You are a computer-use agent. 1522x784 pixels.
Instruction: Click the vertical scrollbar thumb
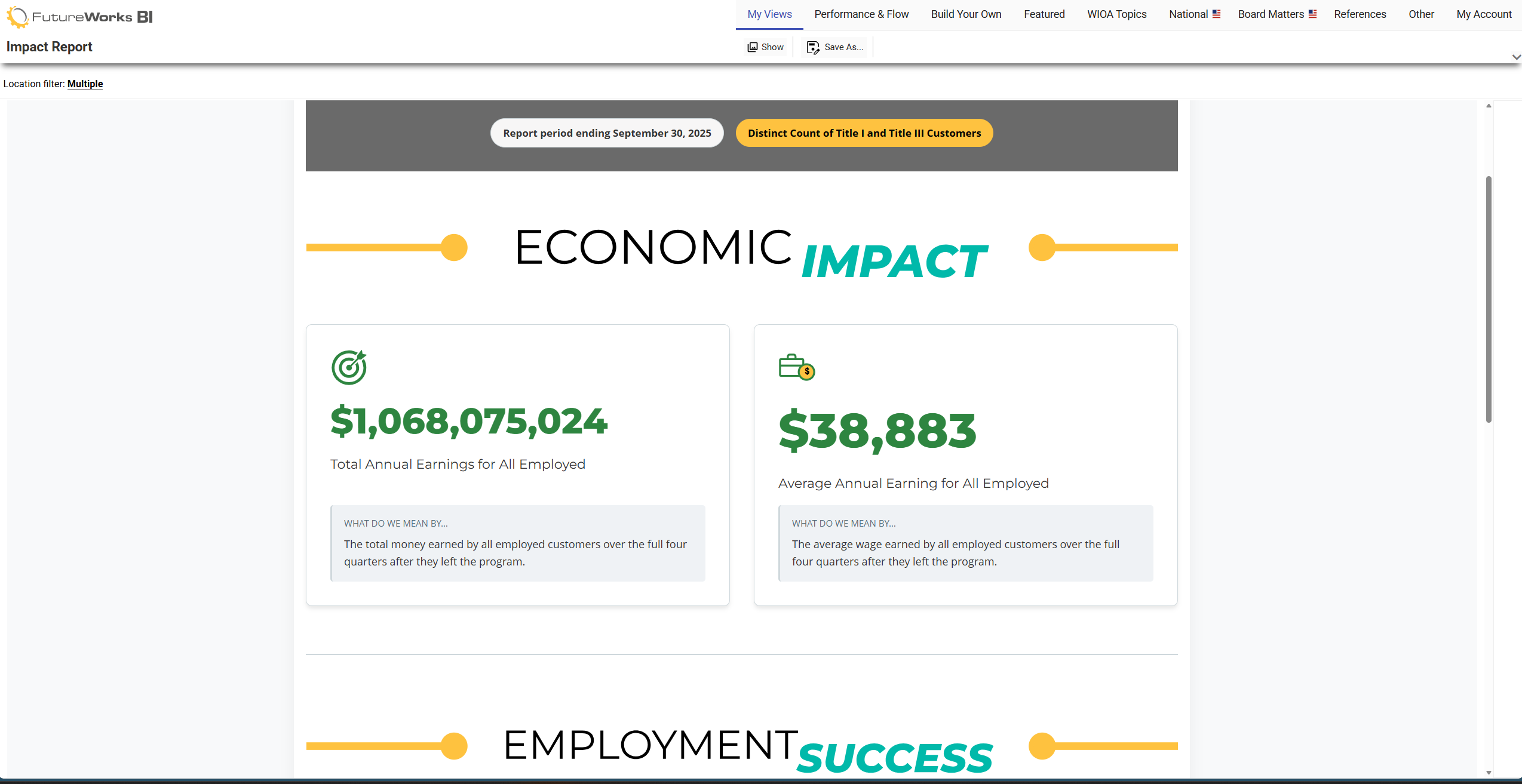pos(1489,299)
